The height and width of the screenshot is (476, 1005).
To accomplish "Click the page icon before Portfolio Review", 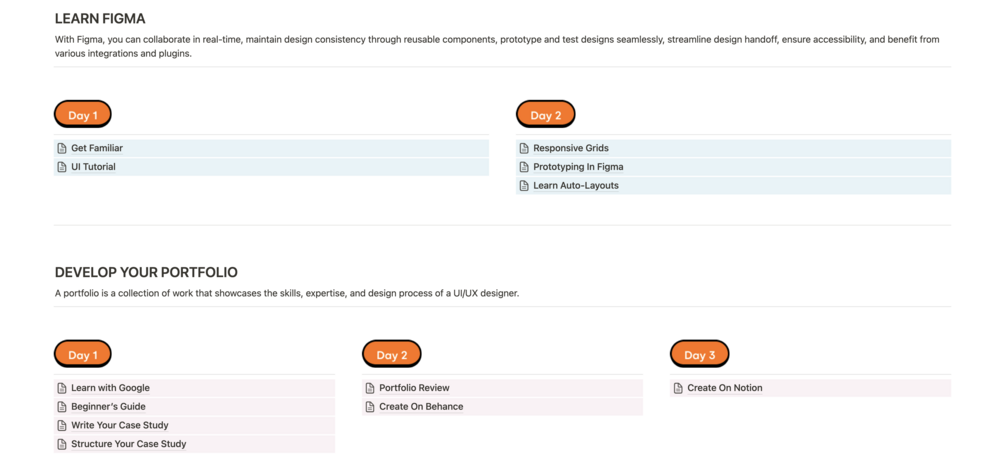I will coord(370,388).
